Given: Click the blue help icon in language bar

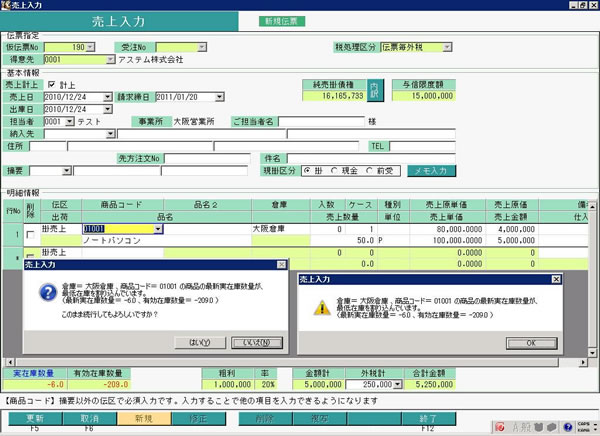Looking at the screenshot, I should tap(568, 426).
